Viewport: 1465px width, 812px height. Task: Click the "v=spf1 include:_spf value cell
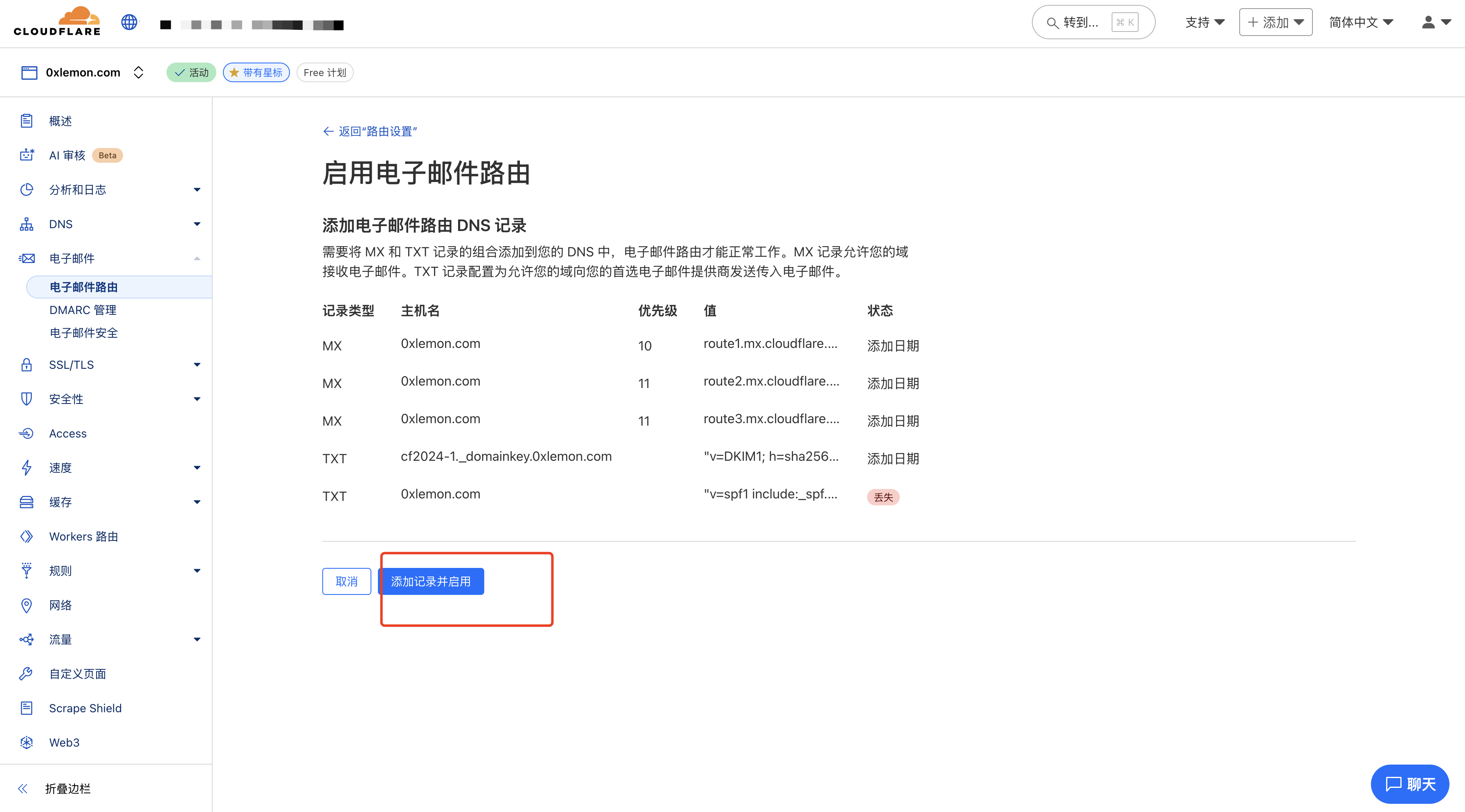(770, 493)
